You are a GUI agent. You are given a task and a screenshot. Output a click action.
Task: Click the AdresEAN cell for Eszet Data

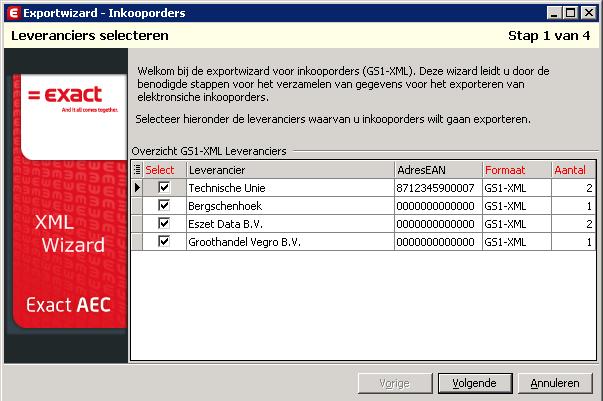[x=438, y=224]
